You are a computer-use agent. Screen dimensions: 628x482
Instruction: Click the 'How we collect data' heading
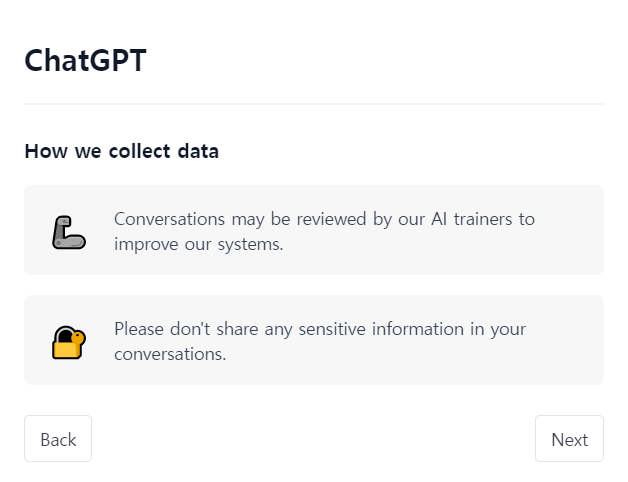[x=122, y=151]
